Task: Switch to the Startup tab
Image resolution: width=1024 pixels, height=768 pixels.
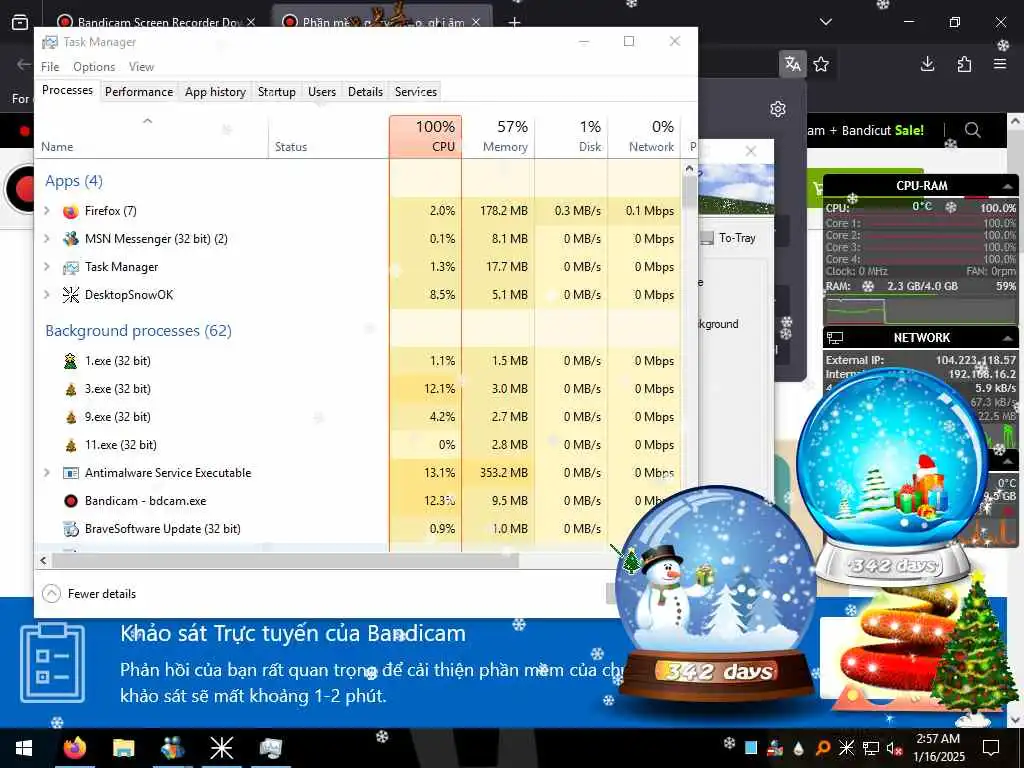Action: point(276,91)
